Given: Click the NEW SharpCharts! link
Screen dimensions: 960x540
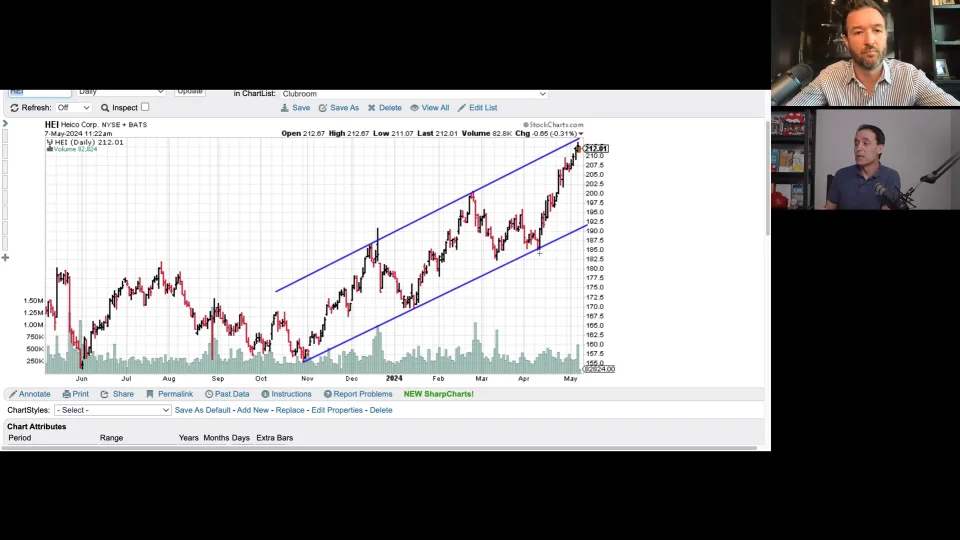Looking at the screenshot, I should point(438,394).
